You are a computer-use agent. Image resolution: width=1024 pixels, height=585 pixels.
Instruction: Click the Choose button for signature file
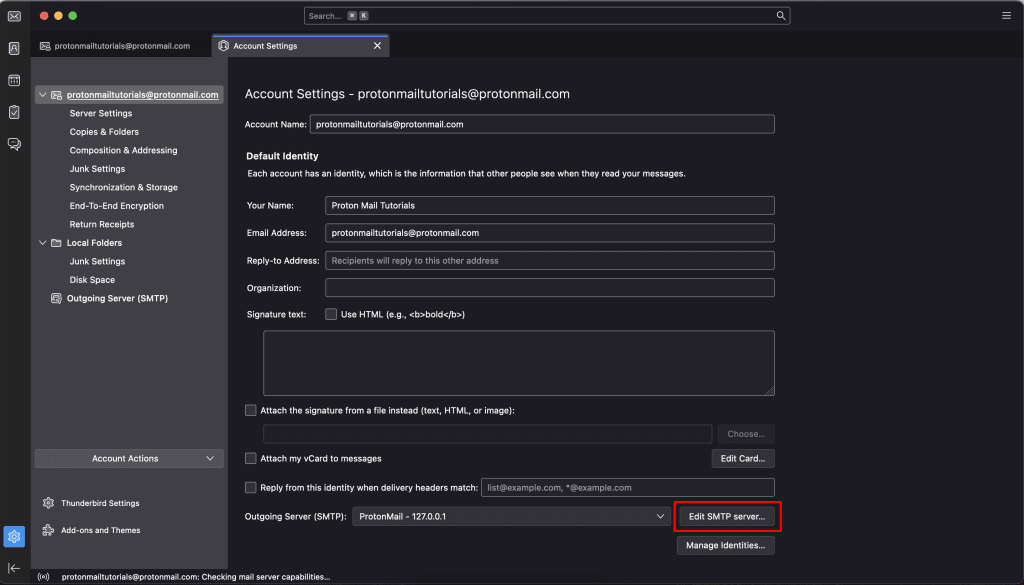click(x=746, y=434)
